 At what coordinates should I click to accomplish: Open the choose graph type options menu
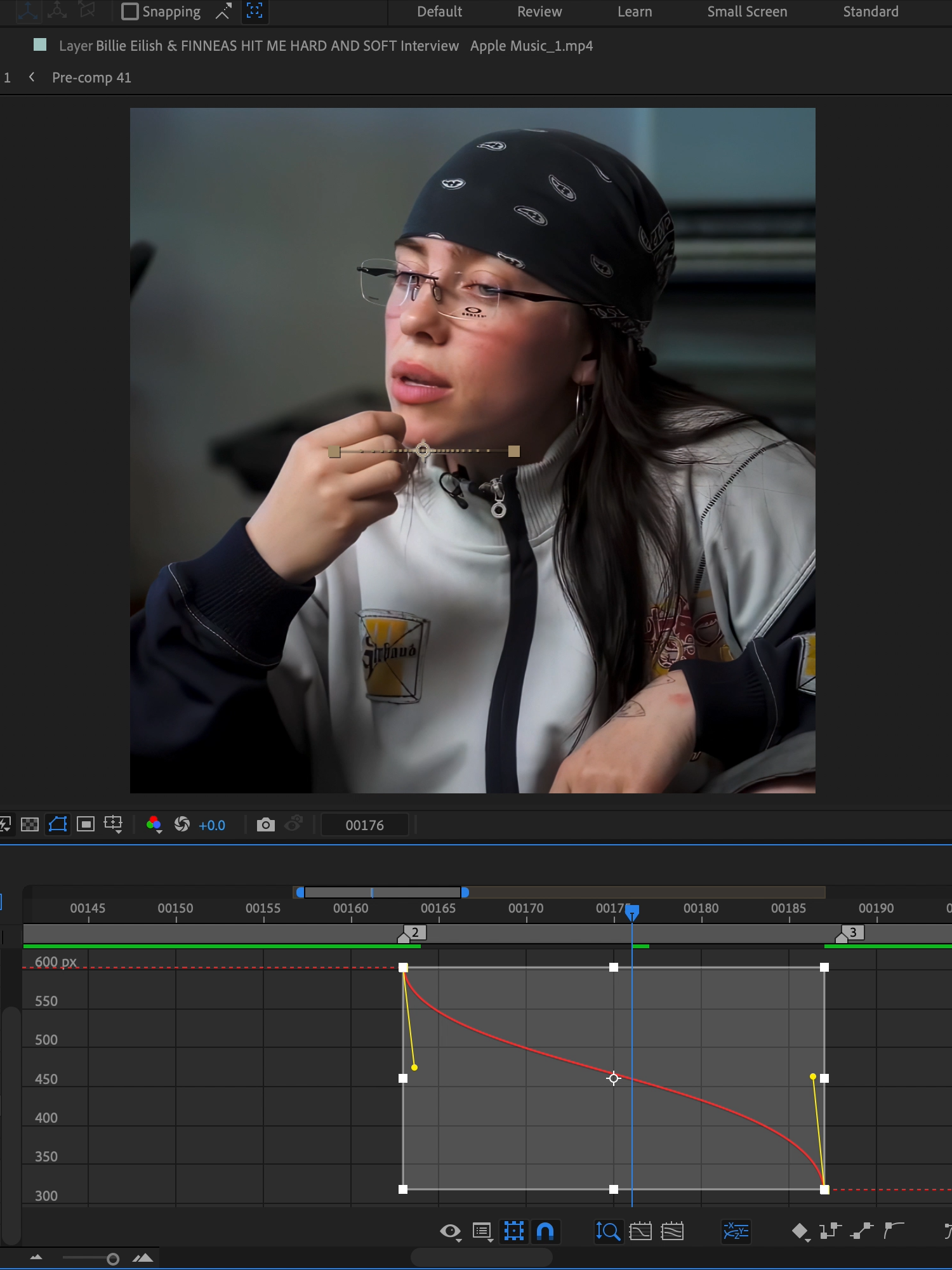[483, 1232]
